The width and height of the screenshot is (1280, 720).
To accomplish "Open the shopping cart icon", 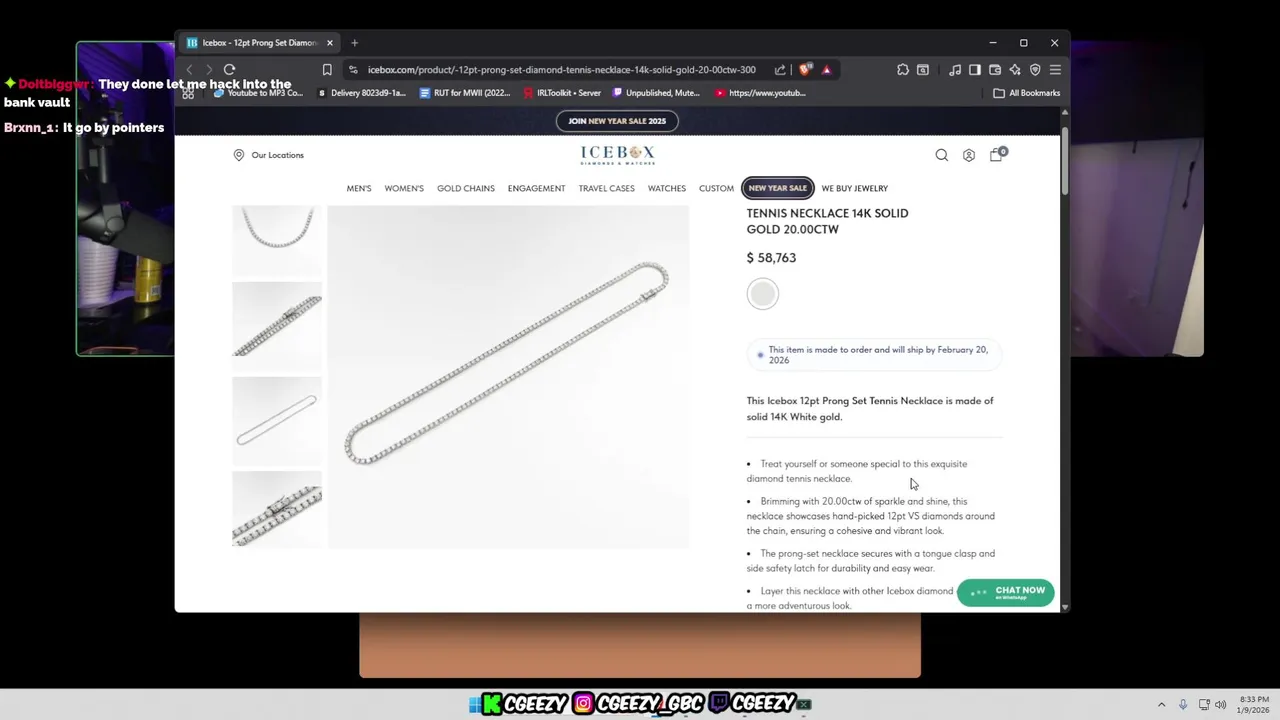I will pos(997,154).
